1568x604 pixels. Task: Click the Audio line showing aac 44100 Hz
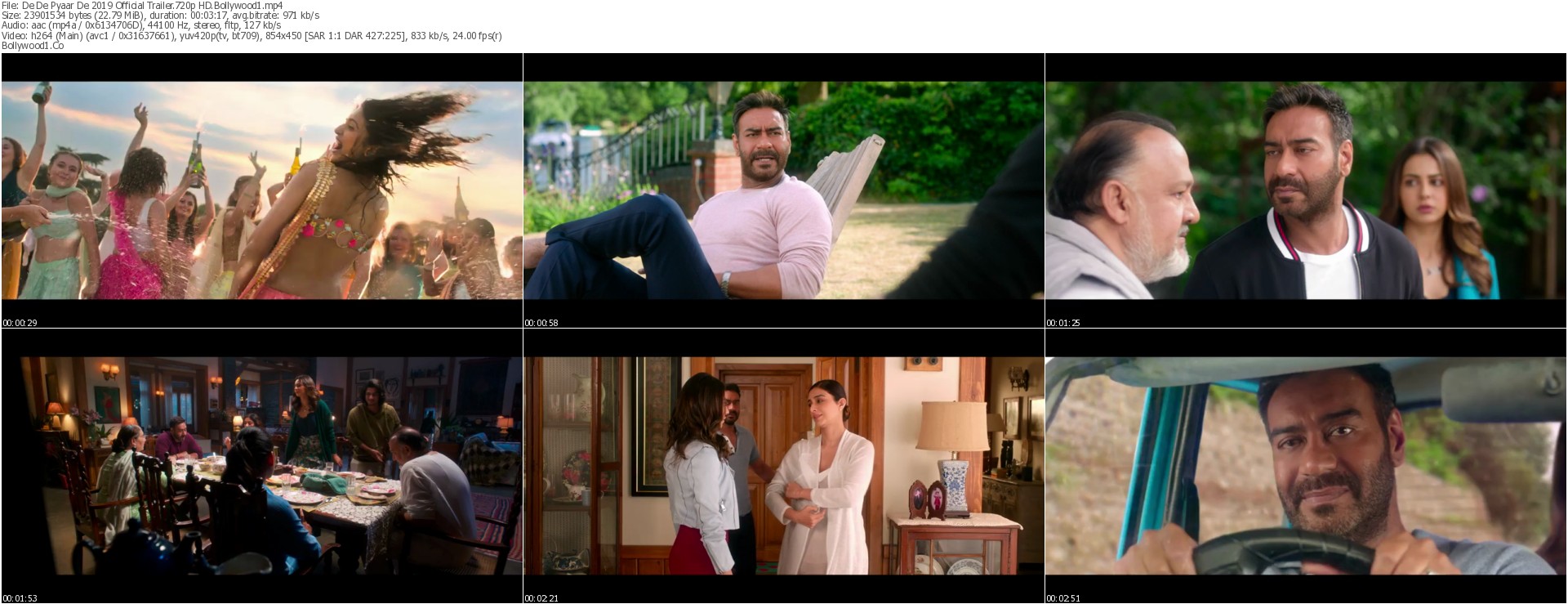(x=141, y=25)
